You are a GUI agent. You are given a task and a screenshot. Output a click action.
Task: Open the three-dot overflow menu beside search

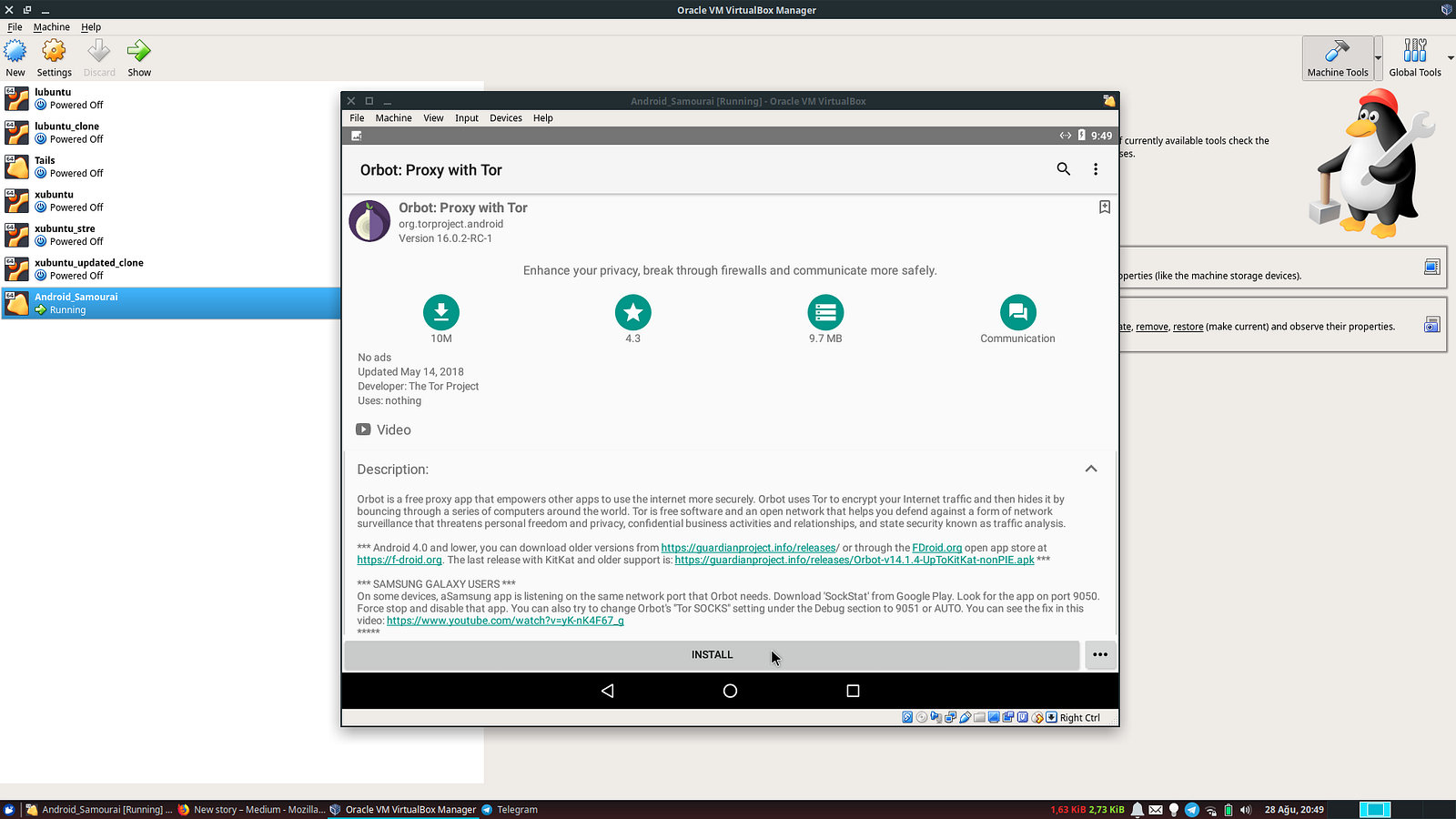(1096, 169)
